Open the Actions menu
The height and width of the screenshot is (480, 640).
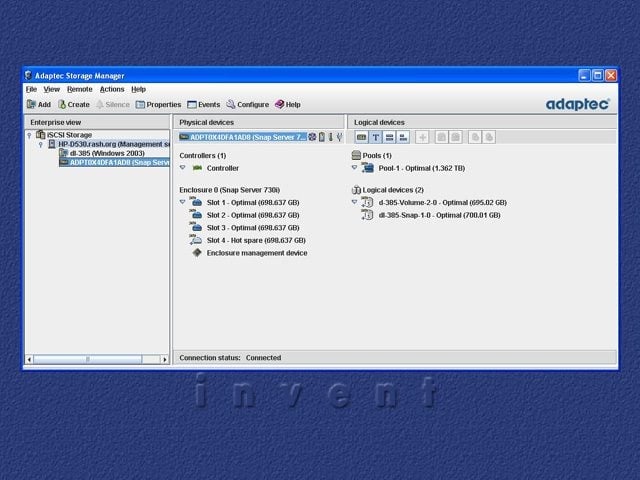pyautogui.click(x=112, y=89)
